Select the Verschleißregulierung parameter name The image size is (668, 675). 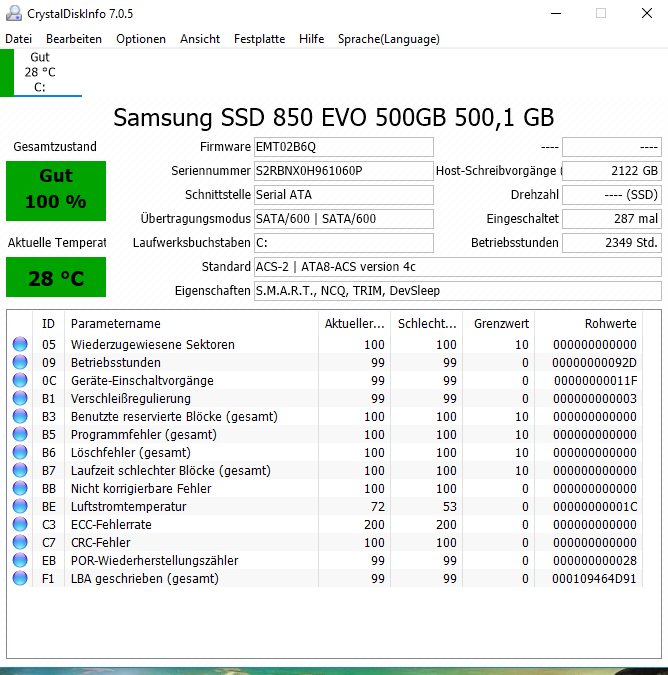point(130,399)
